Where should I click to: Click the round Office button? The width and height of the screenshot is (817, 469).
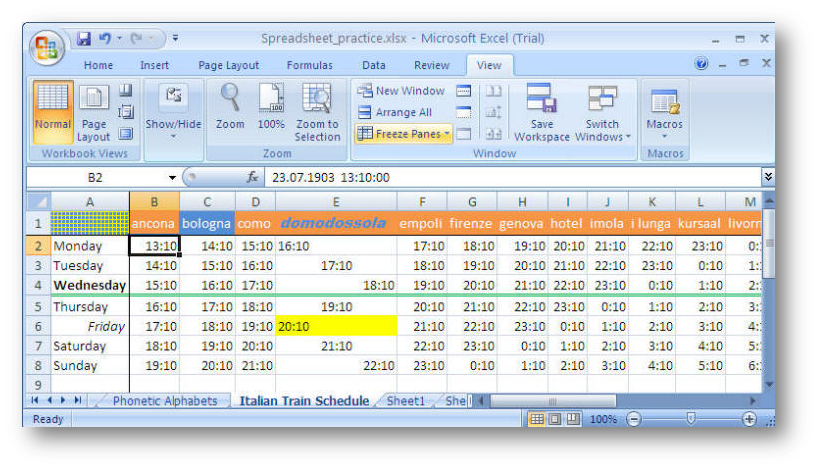tap(45, 47)
